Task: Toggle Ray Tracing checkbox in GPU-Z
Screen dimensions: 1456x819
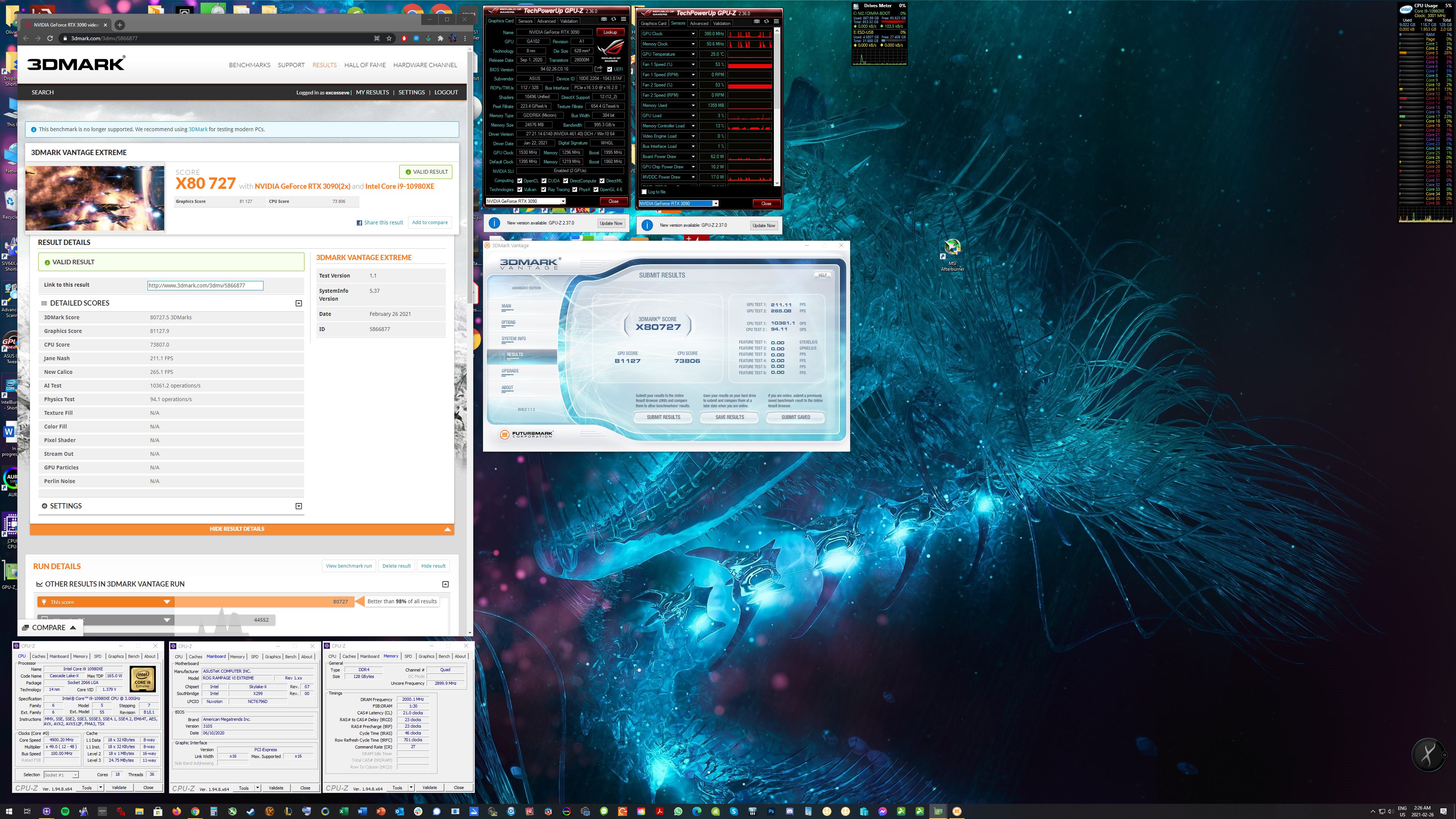Action: click(x=543, y=189)
